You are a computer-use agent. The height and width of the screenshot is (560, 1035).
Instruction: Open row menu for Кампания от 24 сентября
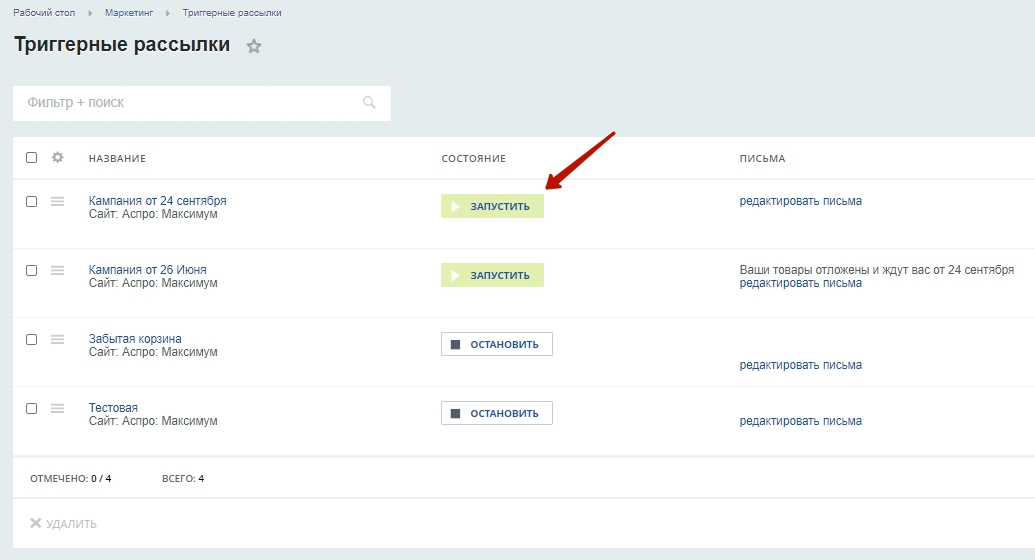tap(58, 201)
